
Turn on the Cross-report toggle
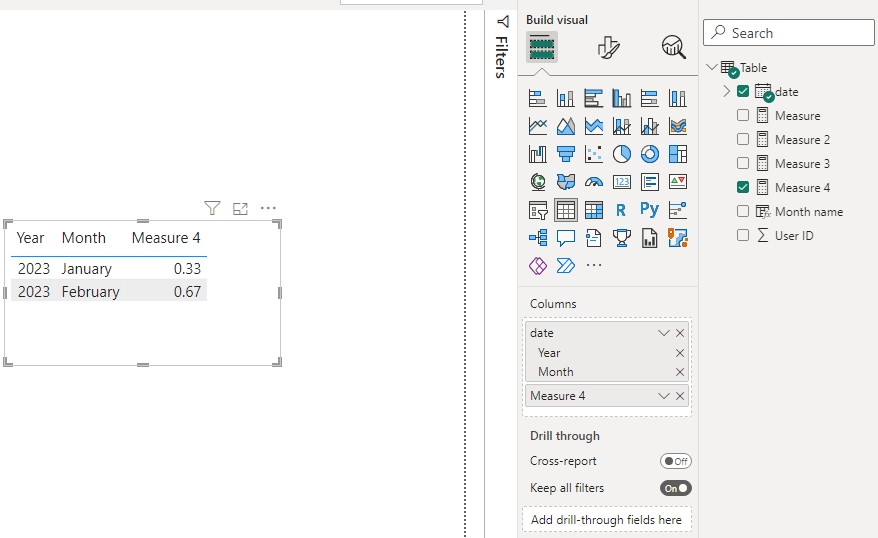(675, 461)
